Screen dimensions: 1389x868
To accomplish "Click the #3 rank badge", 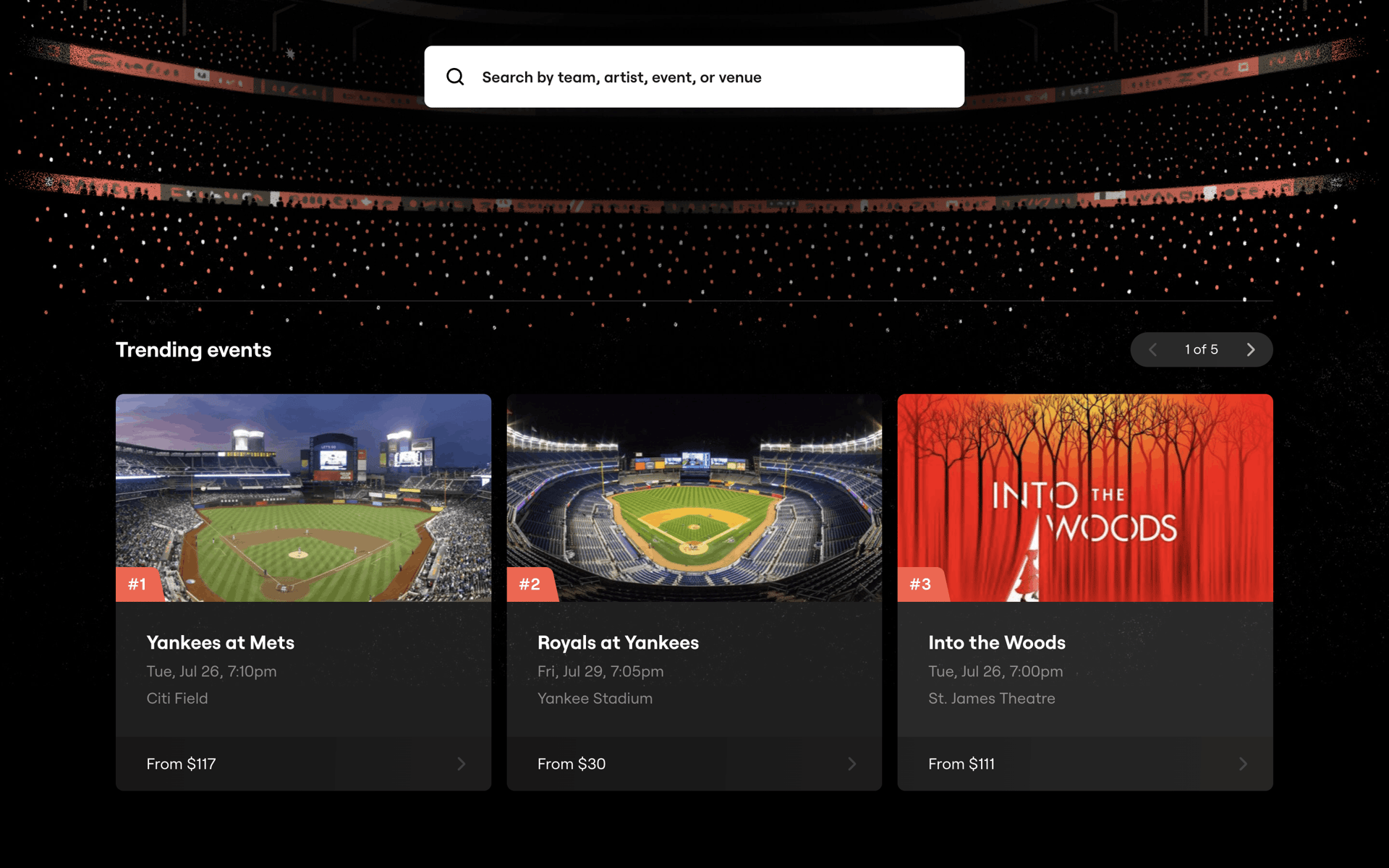I will [922, 584].
